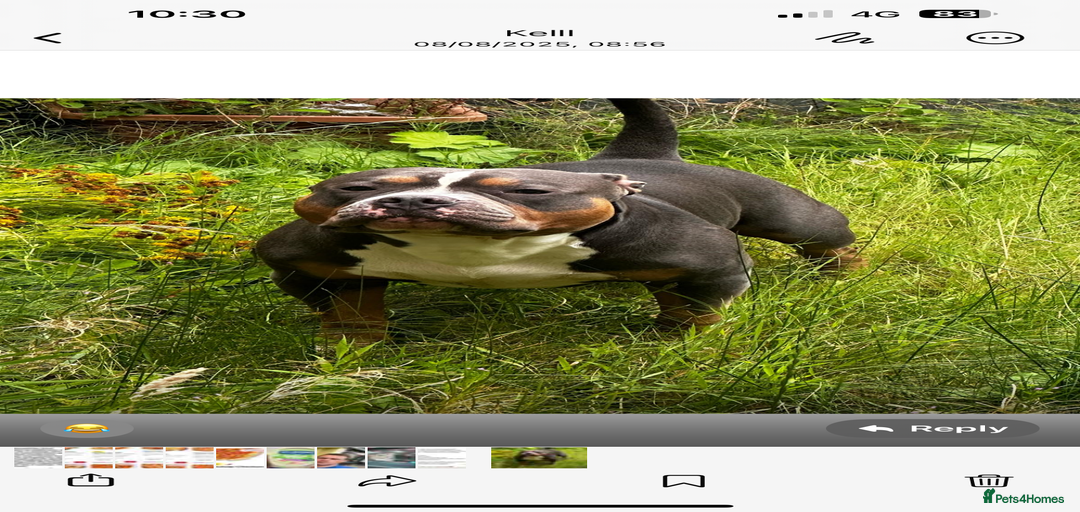
Task: Tap the bookmark icon
Action: coord(683,481)
